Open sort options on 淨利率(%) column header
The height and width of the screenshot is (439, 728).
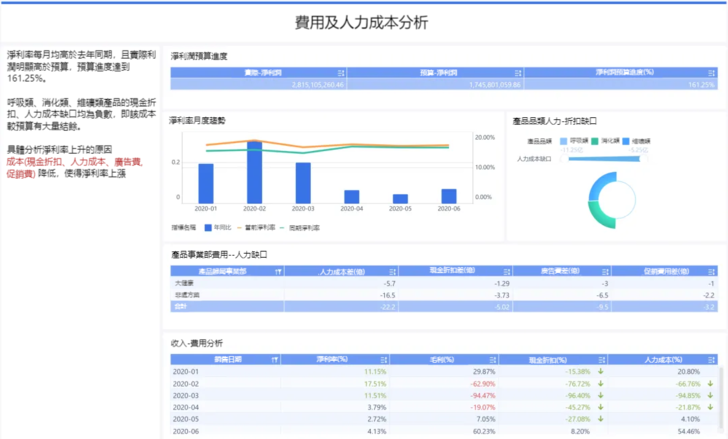point(382,358)
